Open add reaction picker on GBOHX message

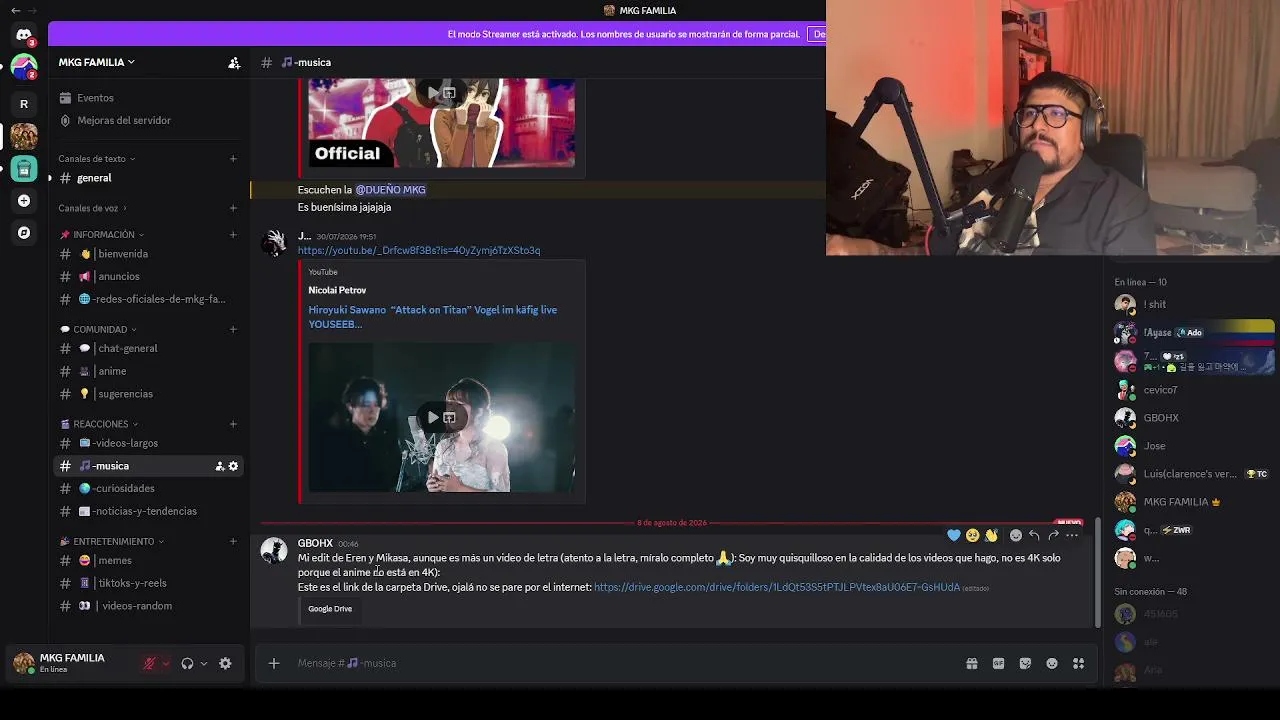(x=1016, y=535)
